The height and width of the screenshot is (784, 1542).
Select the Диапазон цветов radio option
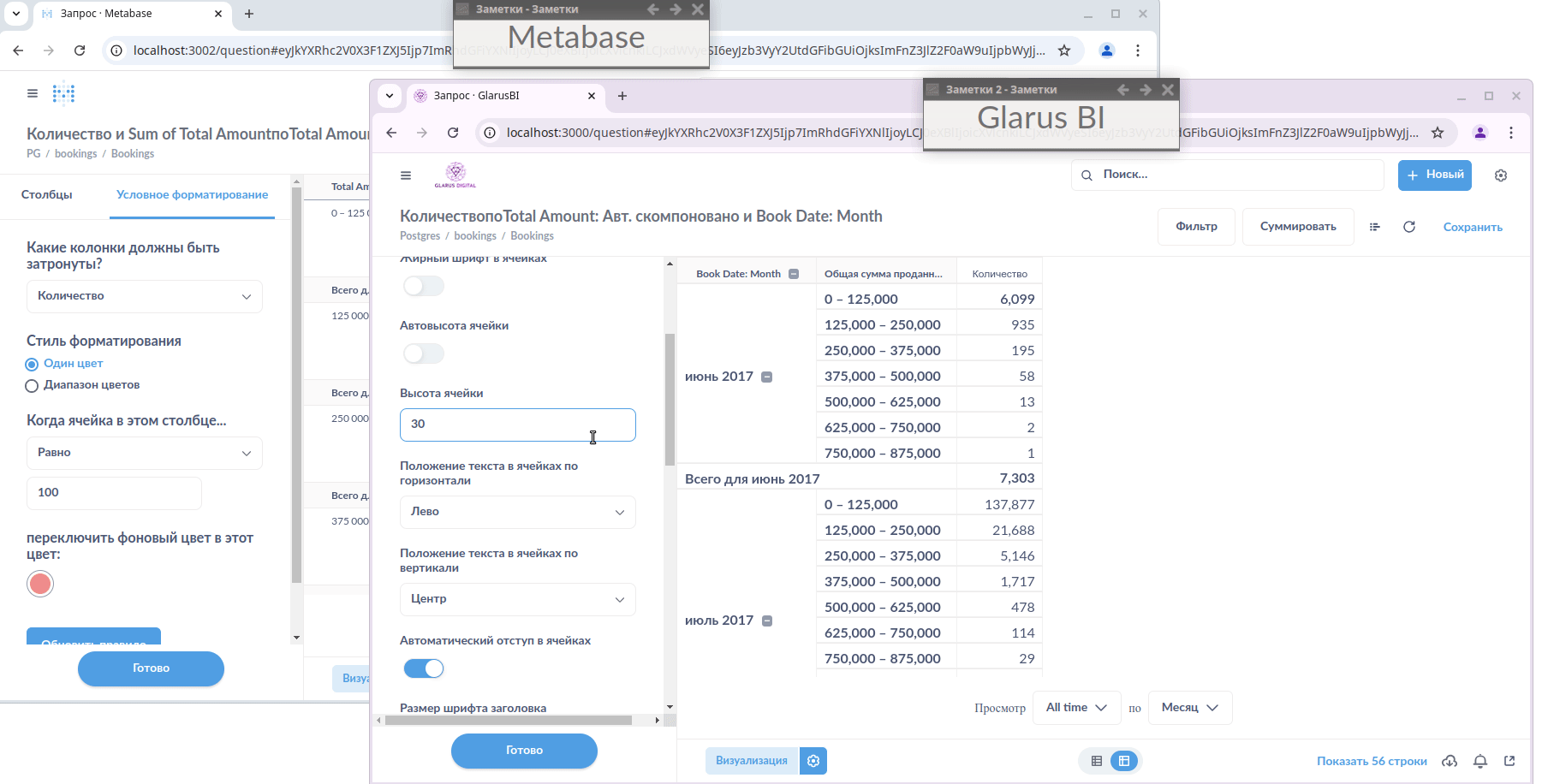32,386
